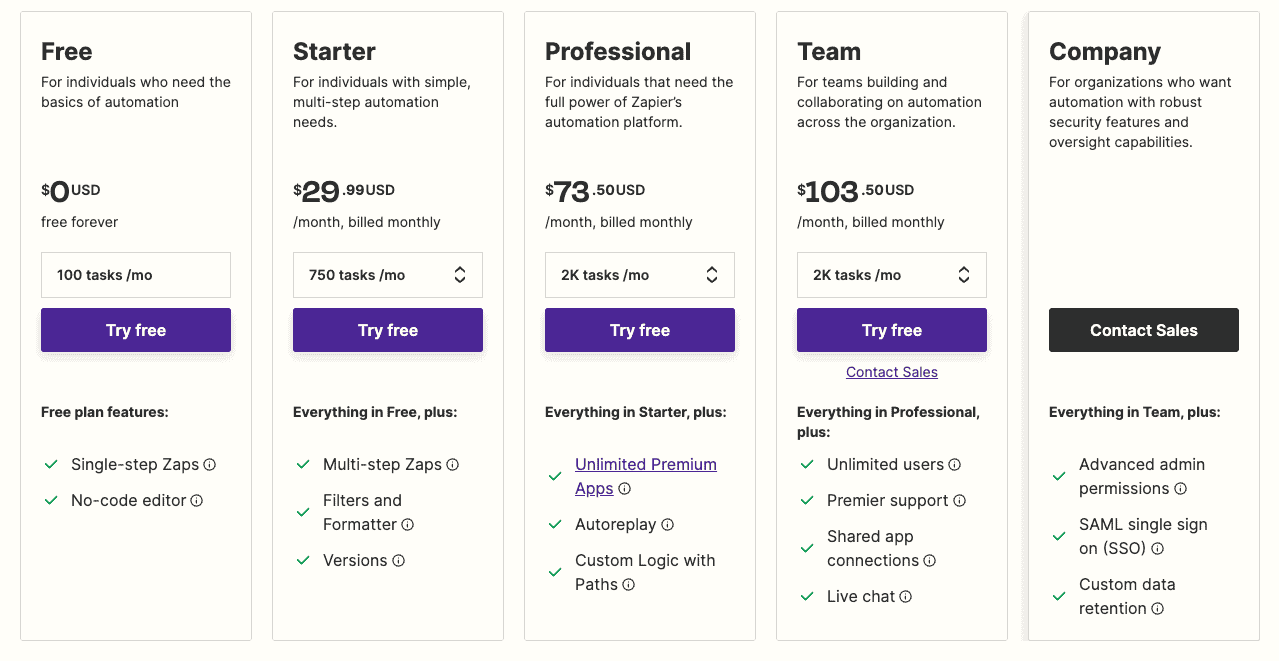Click the info icon beside Premier support
Viewport: 1279px width, 661px height.
(961, 500)
